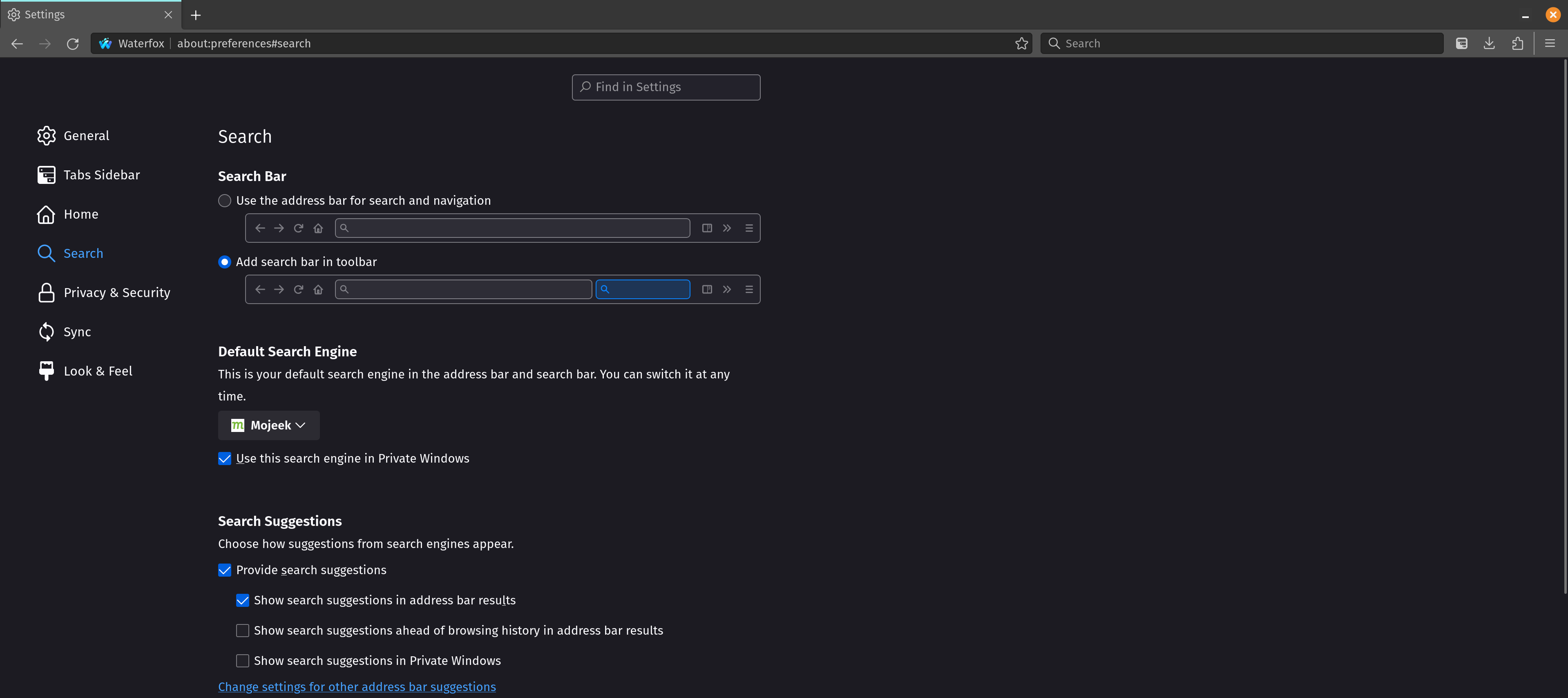Open a new tab with plus button

click(x=195, y=15)
